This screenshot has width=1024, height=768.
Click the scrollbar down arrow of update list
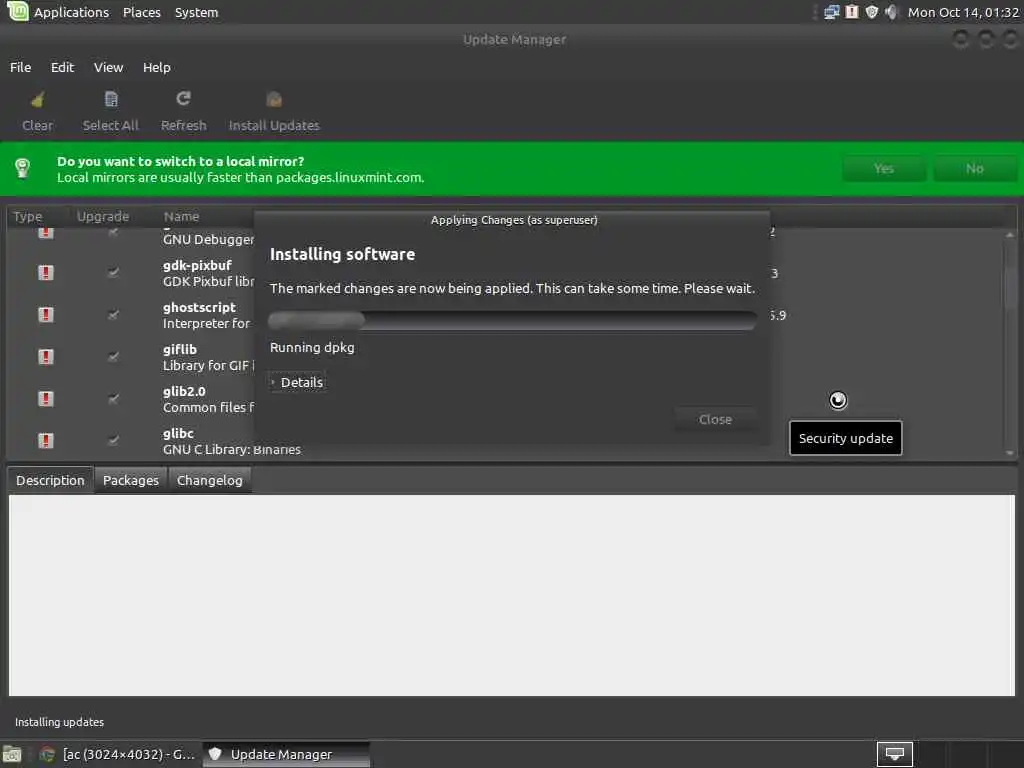pos(1010,453)
